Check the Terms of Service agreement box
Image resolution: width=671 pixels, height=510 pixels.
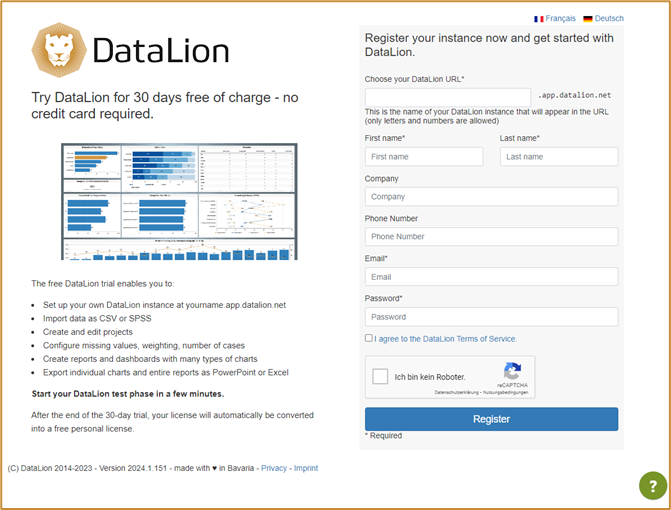tap(368, 338)
